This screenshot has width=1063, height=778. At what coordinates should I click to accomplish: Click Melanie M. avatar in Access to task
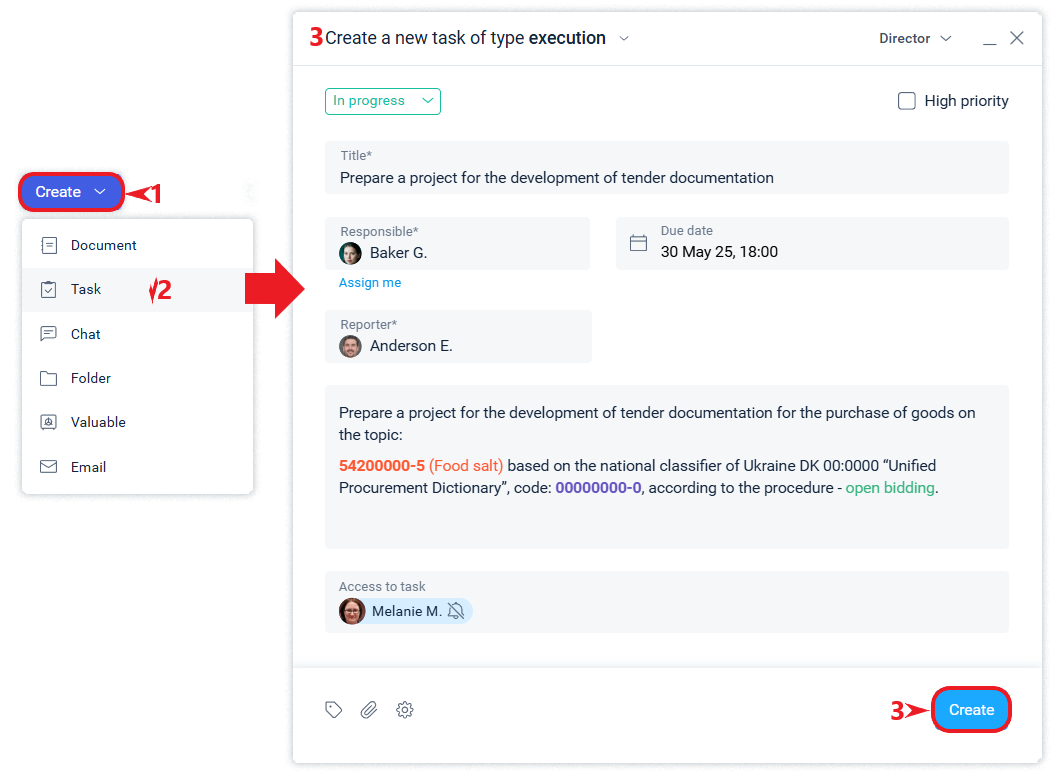click(352, 611)
